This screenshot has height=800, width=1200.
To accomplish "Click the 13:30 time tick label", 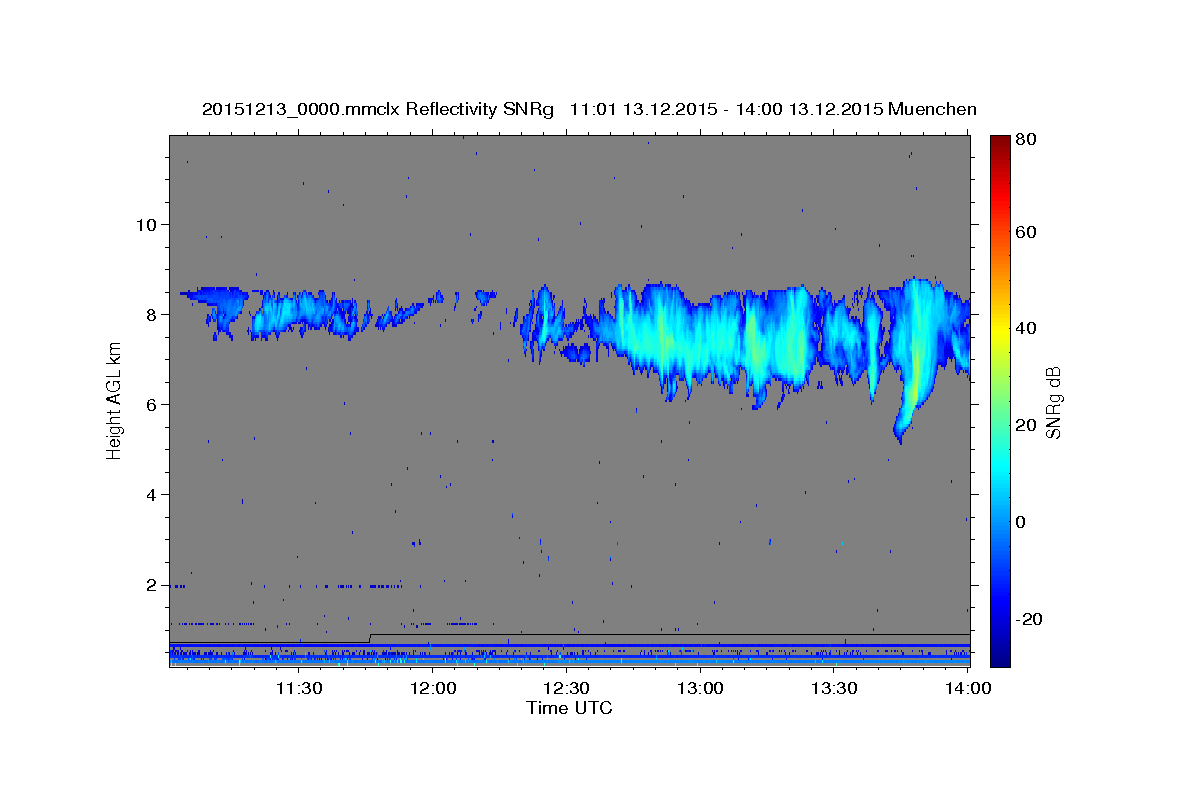I will (x=833, y=688).
